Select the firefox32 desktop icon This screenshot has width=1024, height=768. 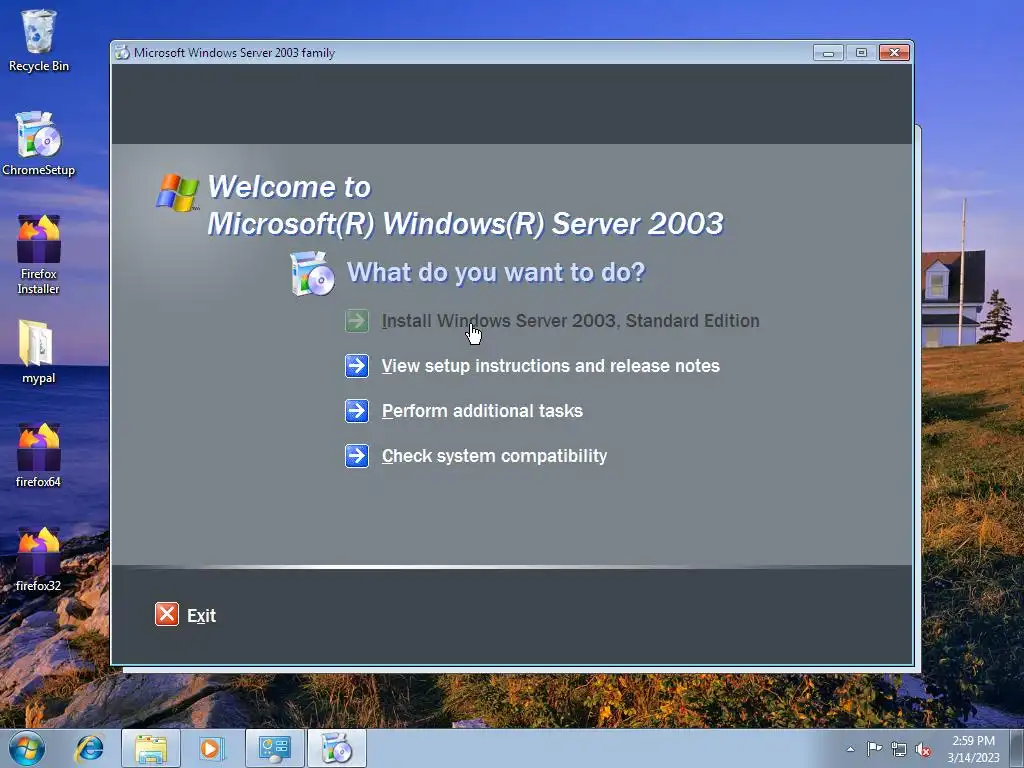pyautogui.click(x=39, y=560)
